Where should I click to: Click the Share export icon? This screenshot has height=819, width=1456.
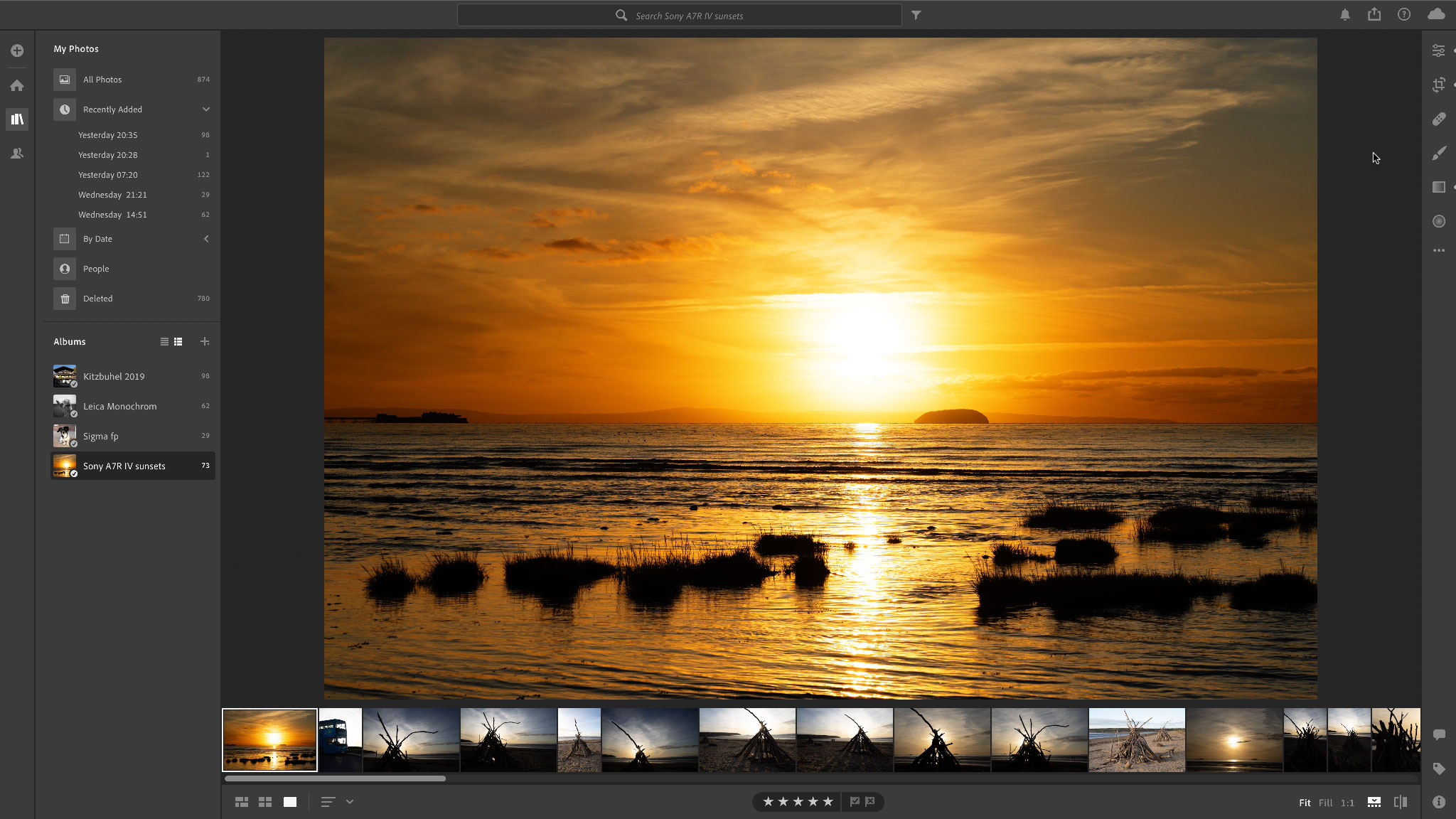pos(1374,14)
